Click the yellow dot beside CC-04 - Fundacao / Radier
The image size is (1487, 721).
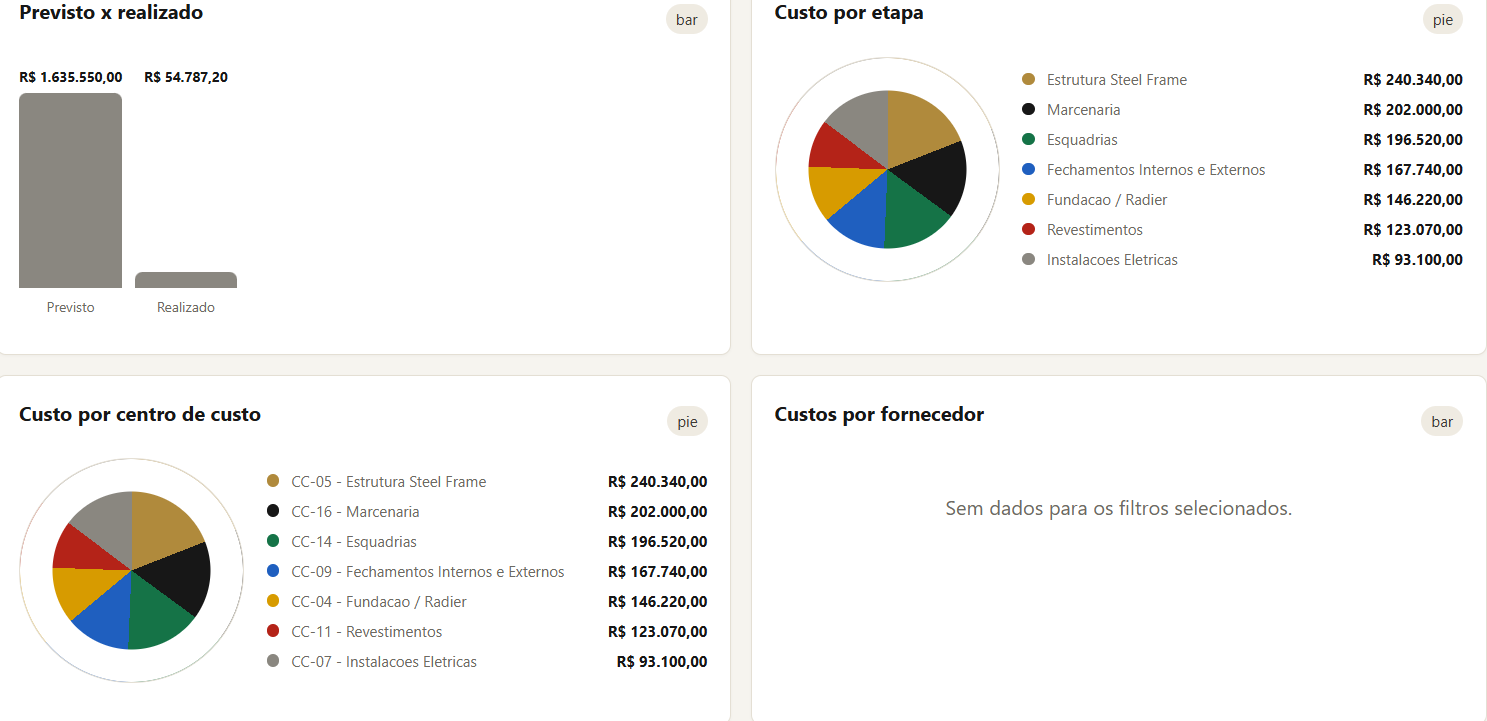pyautogui.click(x=273, y=601)
